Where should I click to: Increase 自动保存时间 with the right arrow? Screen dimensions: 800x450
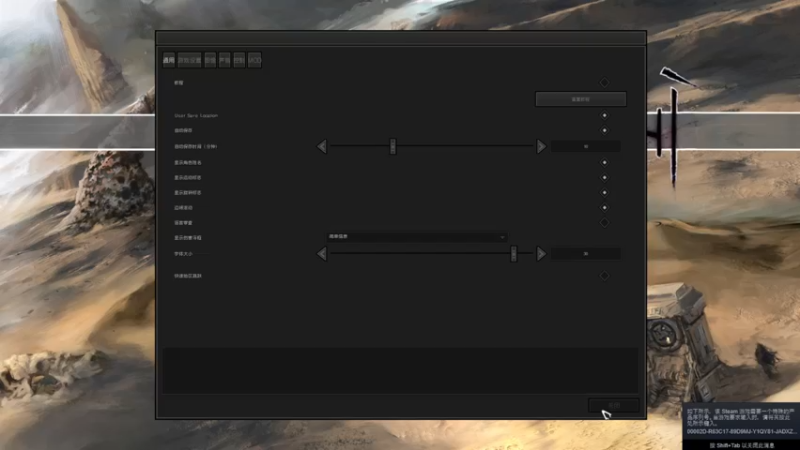[x=541, y=146]
